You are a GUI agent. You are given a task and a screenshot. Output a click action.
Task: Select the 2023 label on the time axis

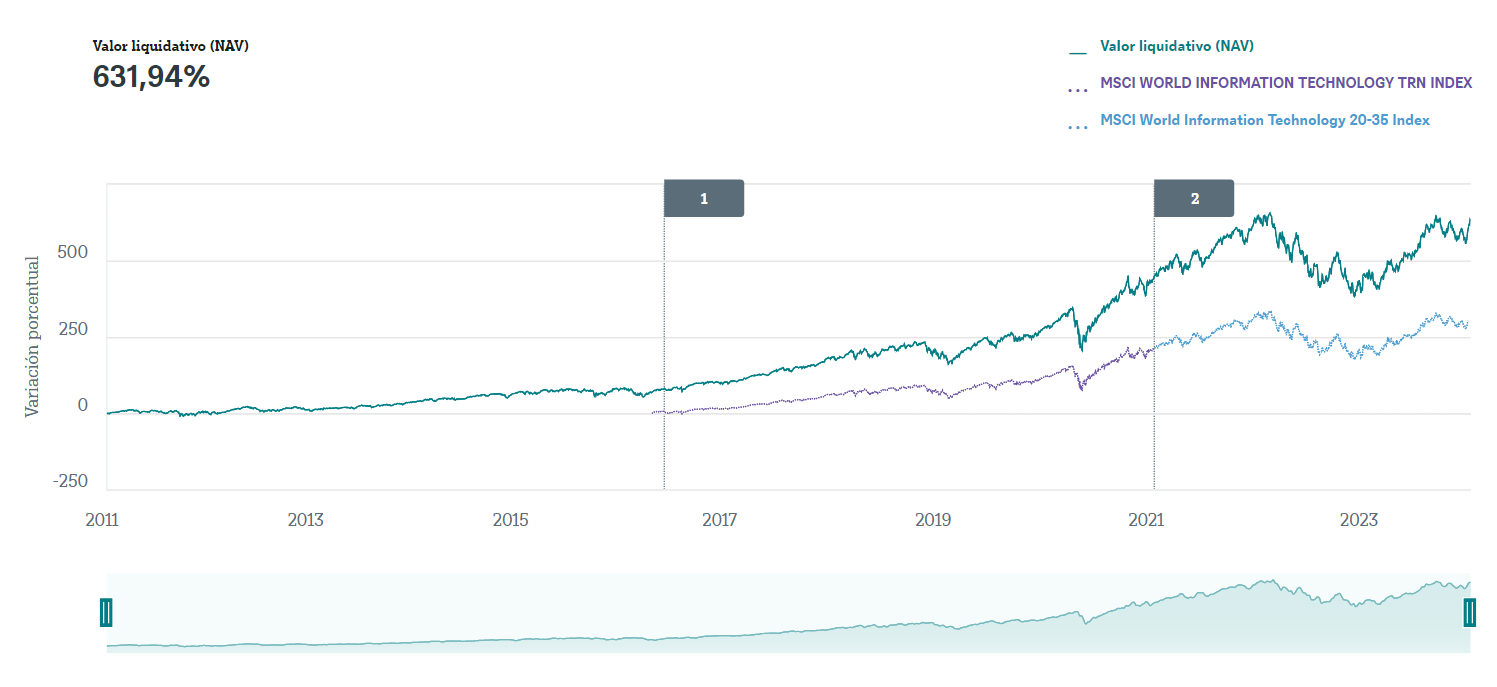1359,520
